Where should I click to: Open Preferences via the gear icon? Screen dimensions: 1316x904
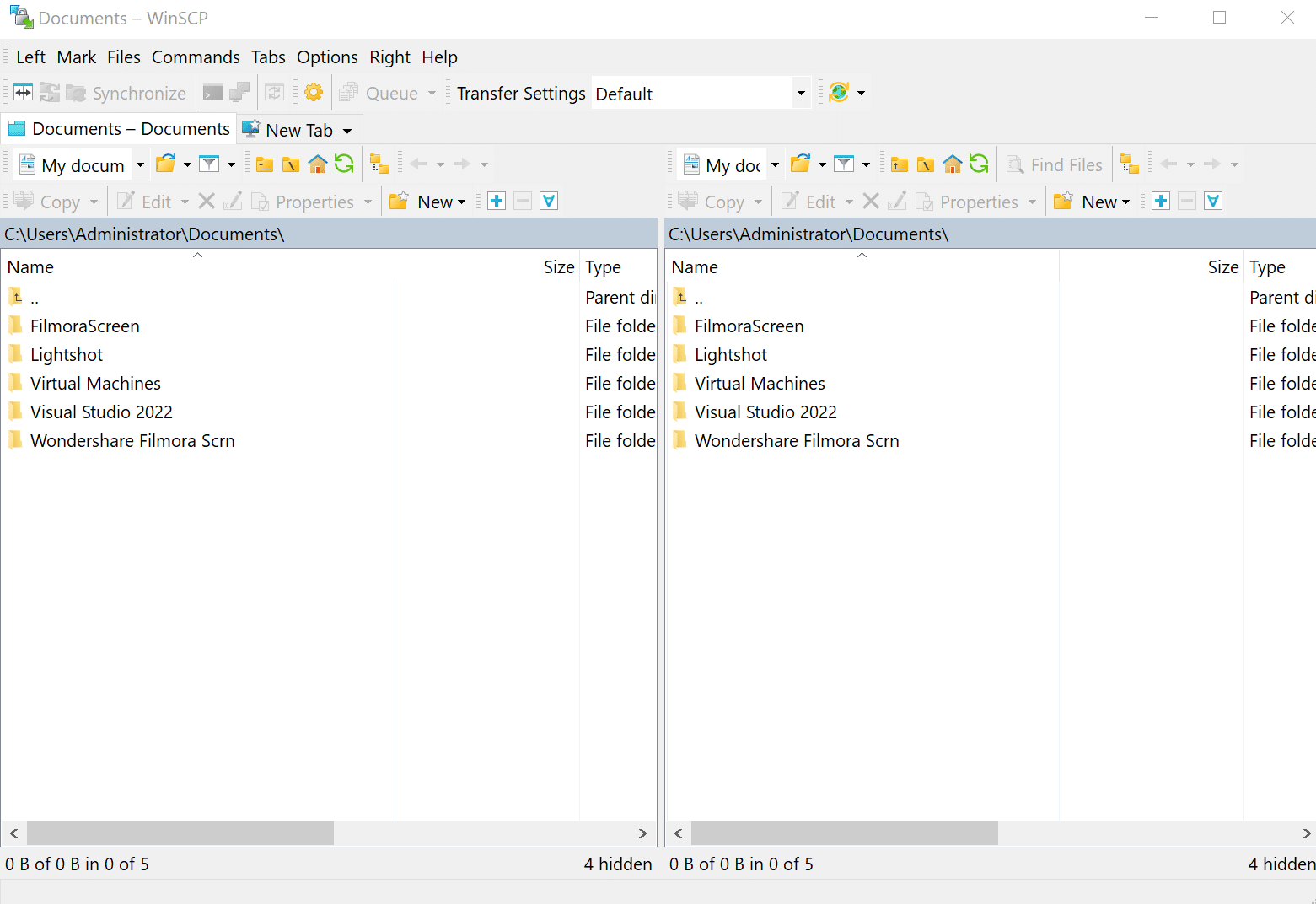coord(314,93)
